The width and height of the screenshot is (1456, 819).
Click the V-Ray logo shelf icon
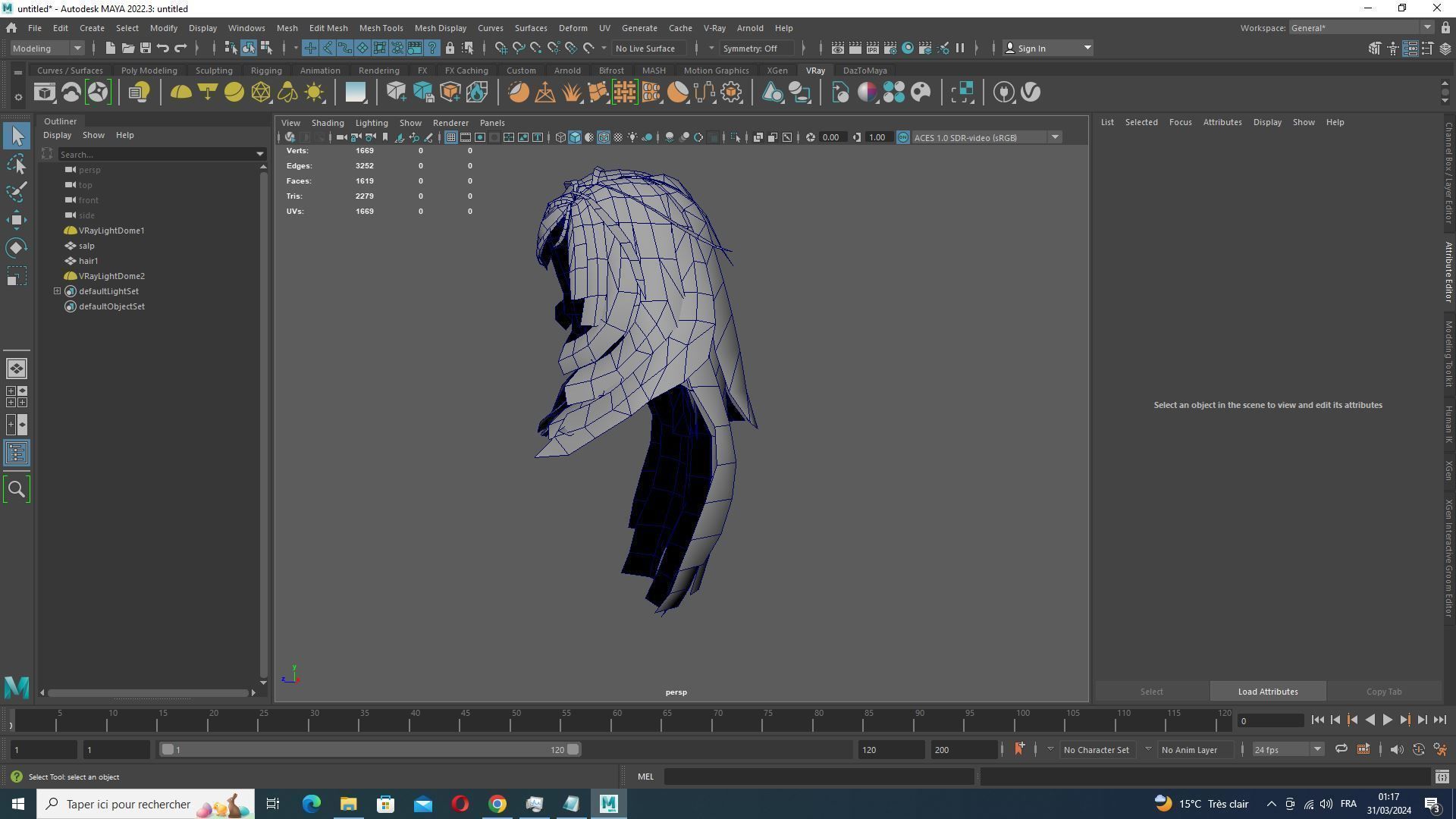[1031, 93]
